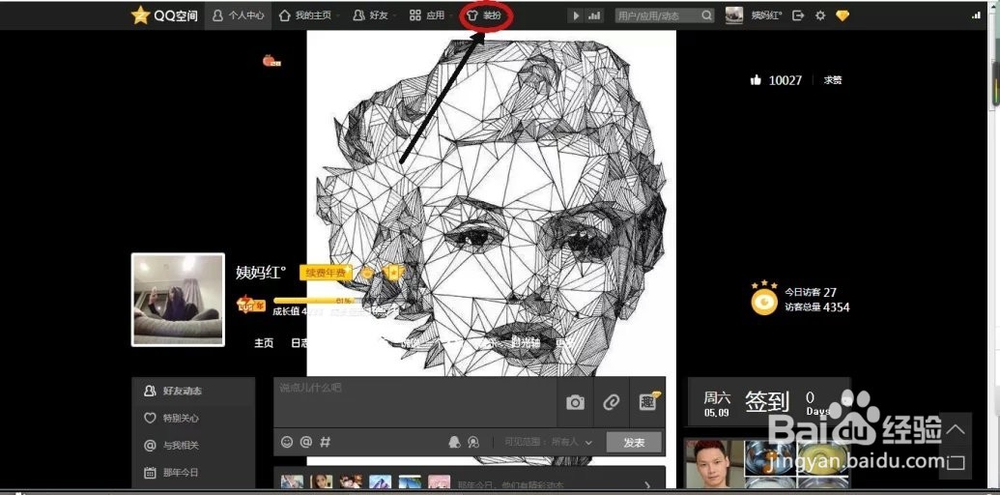The height and width of the screenshot is (495, 1000).
Task: Click the yellow growth progress bar
Action: [315, 300]
